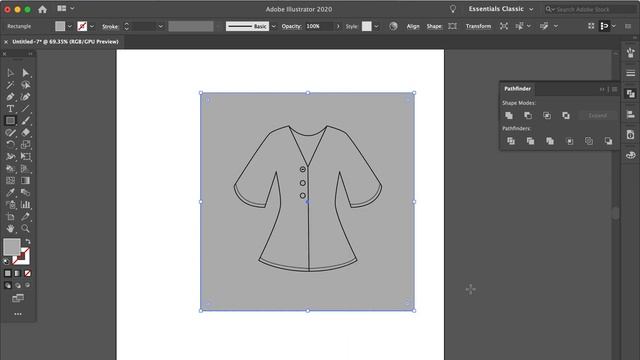This screenshot has height=360, width=640.
Task: Pick the Line Segment tool
Action: click(x=25, y=109)
